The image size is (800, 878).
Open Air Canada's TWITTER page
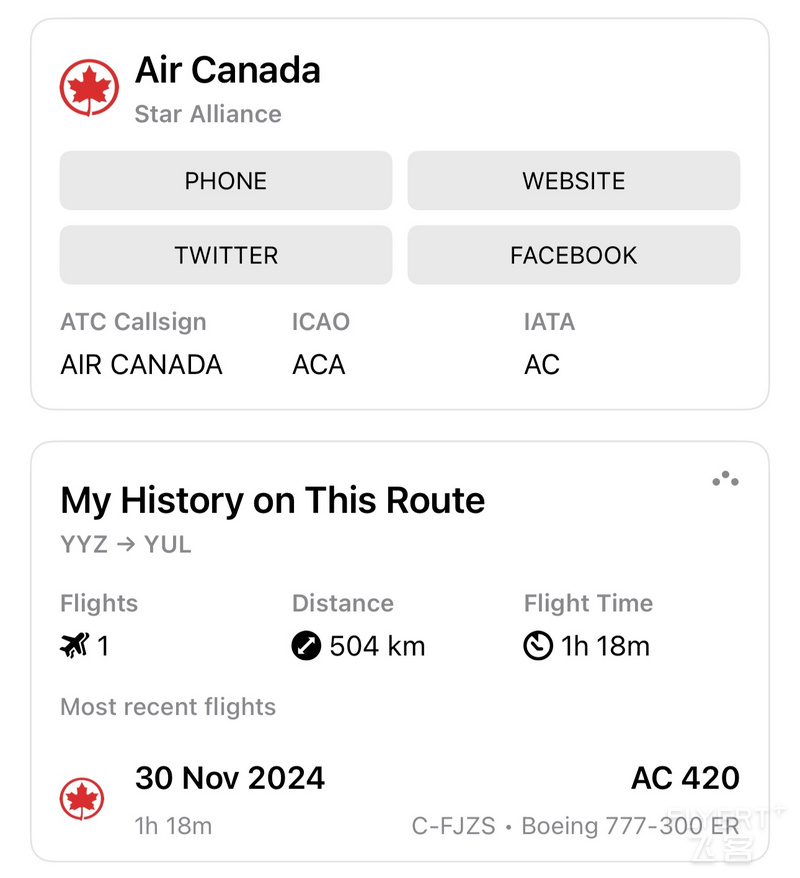pos(226,255)
